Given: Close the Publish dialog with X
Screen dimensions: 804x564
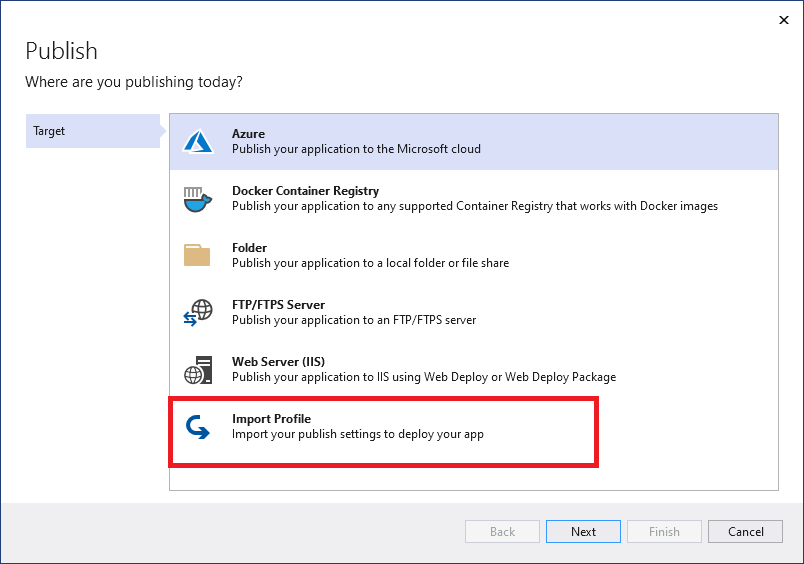Looking at the screenshot, I should pyautogui.click(x=781, y=19).
